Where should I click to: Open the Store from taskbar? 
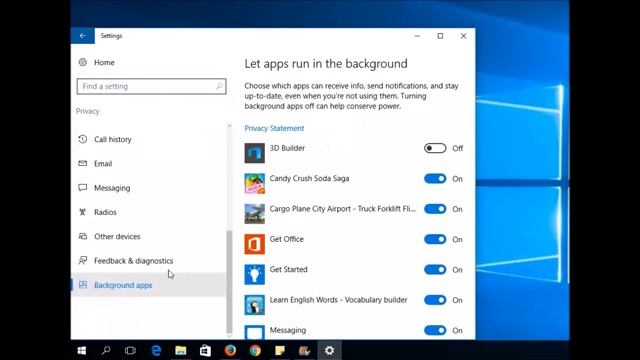[205, 350]
